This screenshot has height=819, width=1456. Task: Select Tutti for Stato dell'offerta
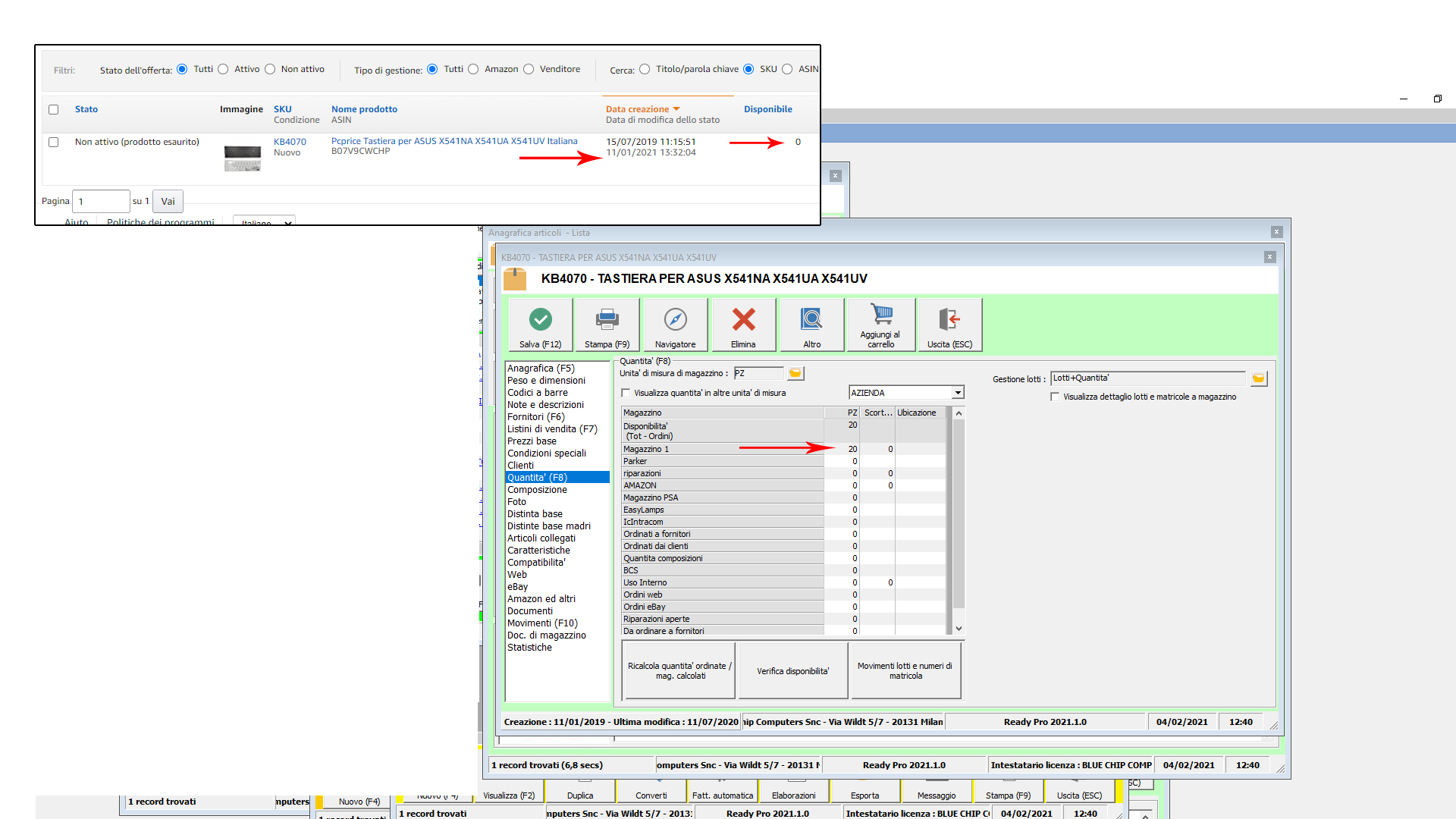[182, 69]
